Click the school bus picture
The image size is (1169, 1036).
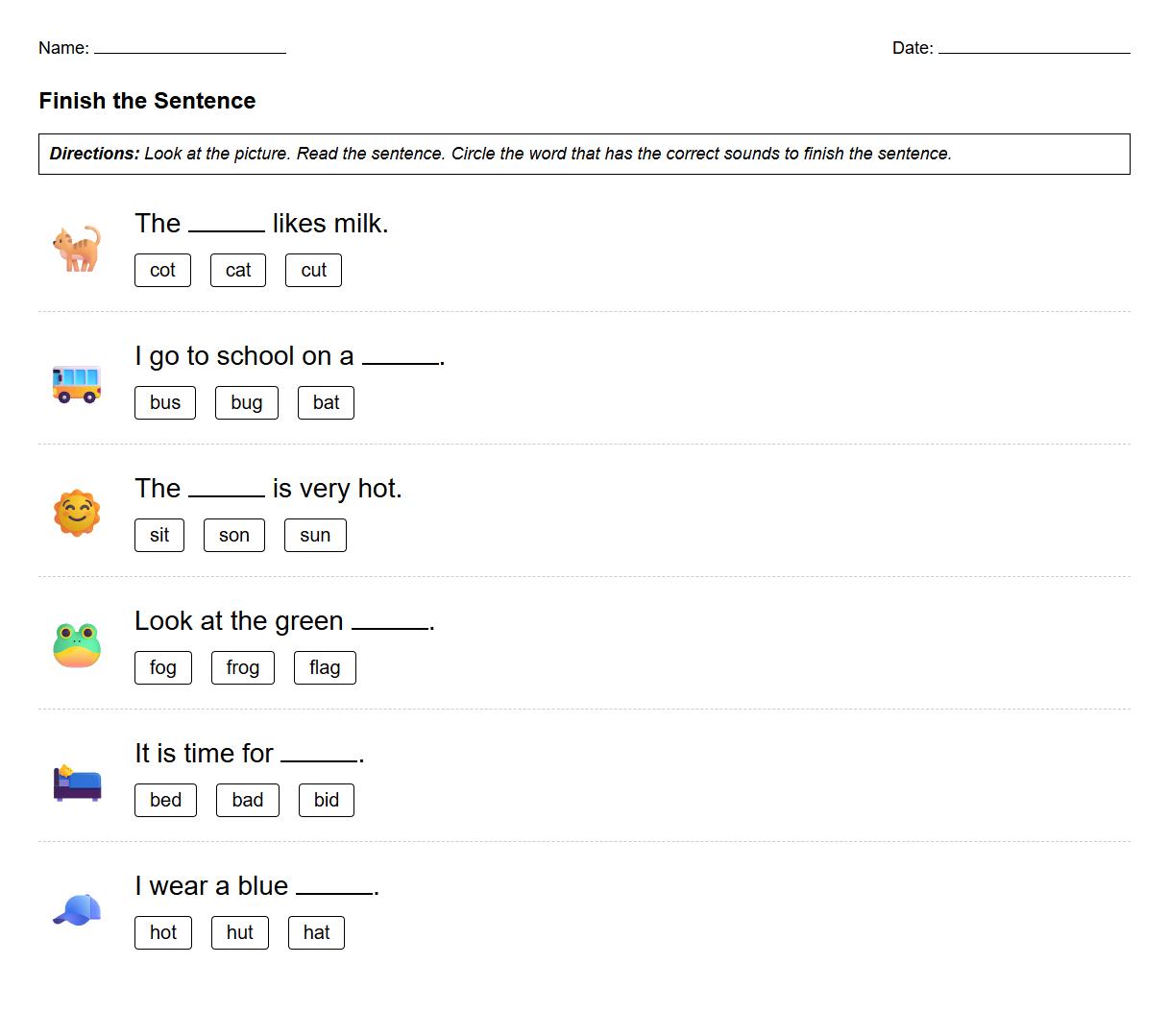click(x=77, y=382)
